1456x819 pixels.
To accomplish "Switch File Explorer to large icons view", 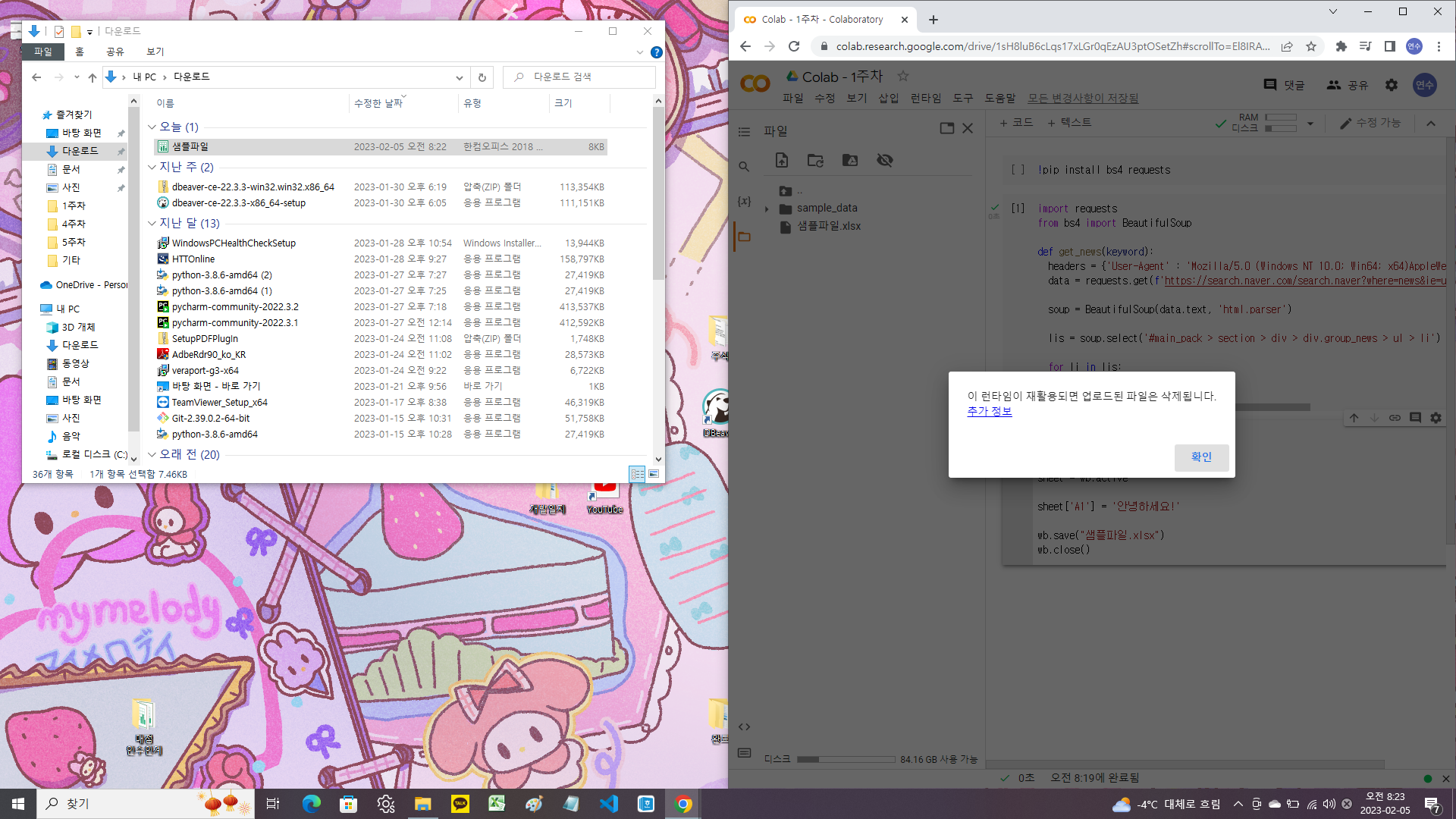I will (654, 474).
